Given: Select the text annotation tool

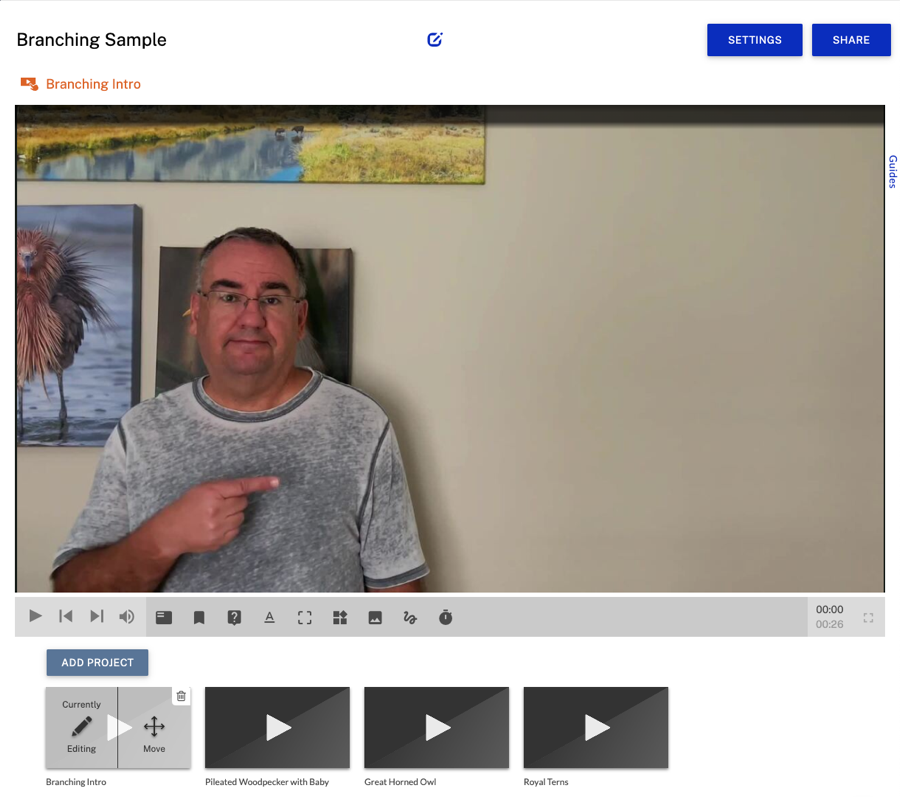Looking at the screenshot, I should 269,618.
